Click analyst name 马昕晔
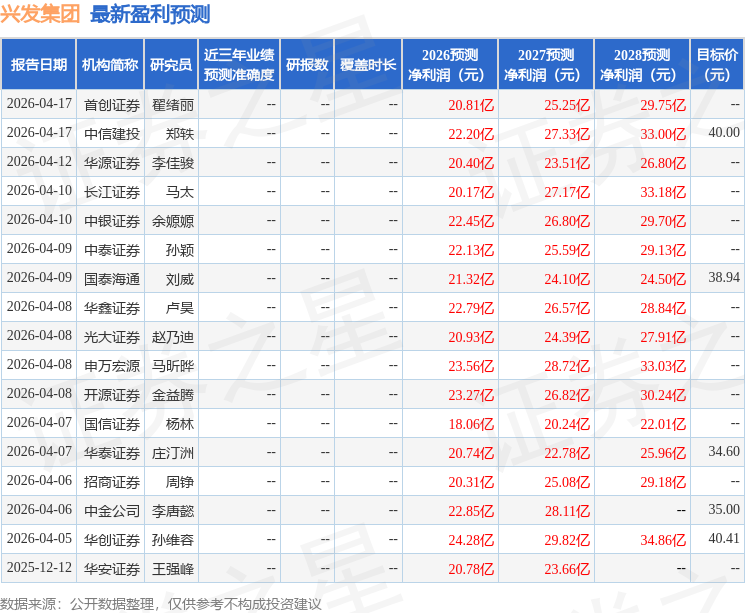 pyautogui.click(x=173, y=366)
